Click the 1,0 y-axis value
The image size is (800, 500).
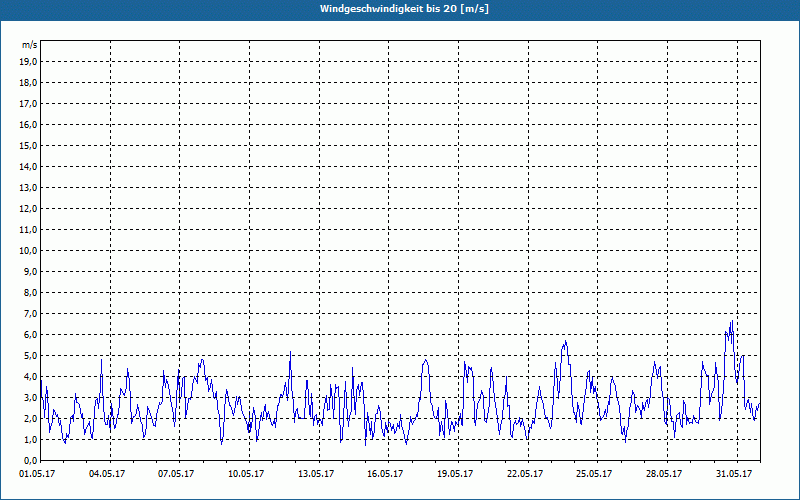tap(30, 439)
